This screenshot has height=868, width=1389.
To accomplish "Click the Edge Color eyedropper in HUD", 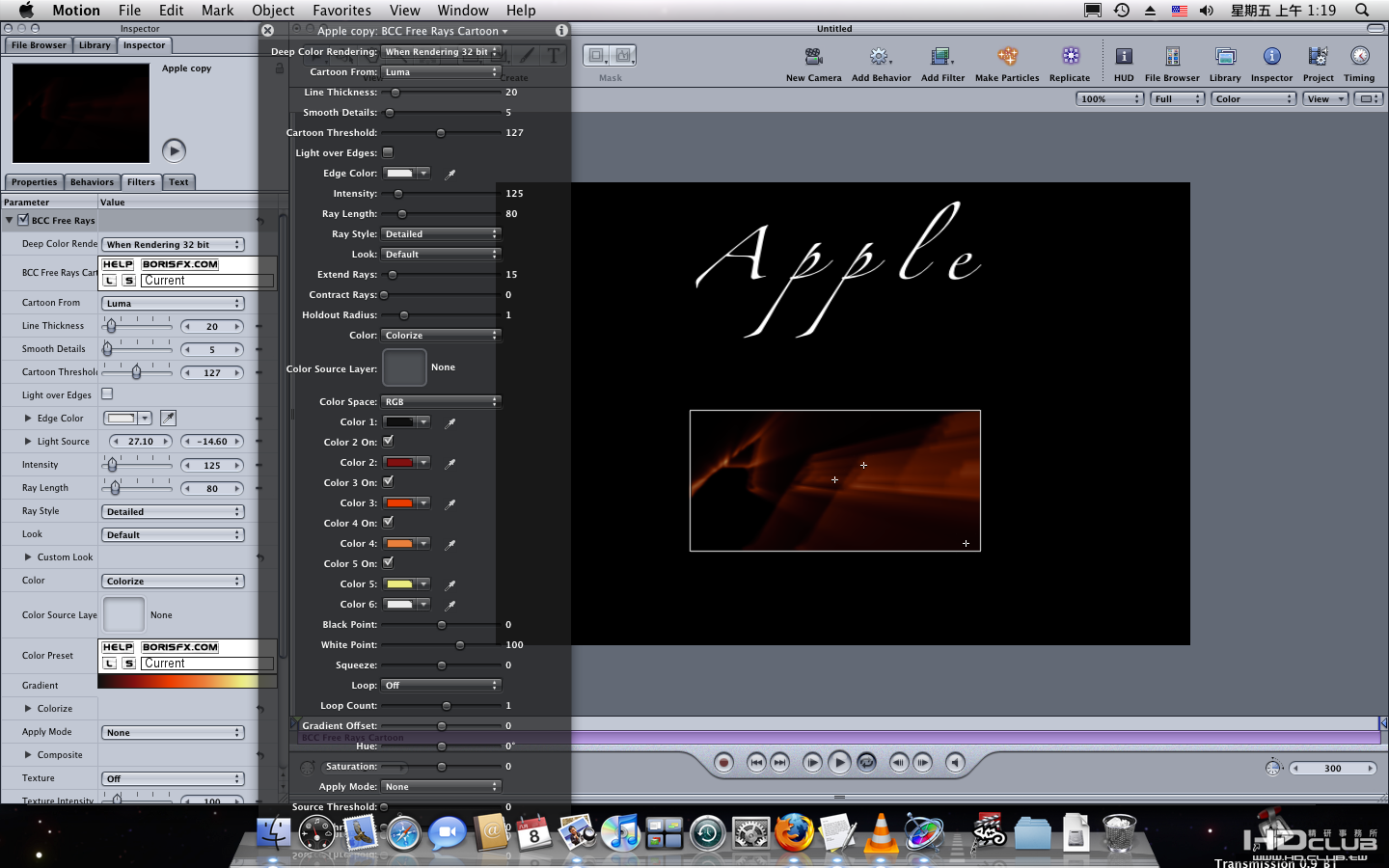I will click(449, 175).
